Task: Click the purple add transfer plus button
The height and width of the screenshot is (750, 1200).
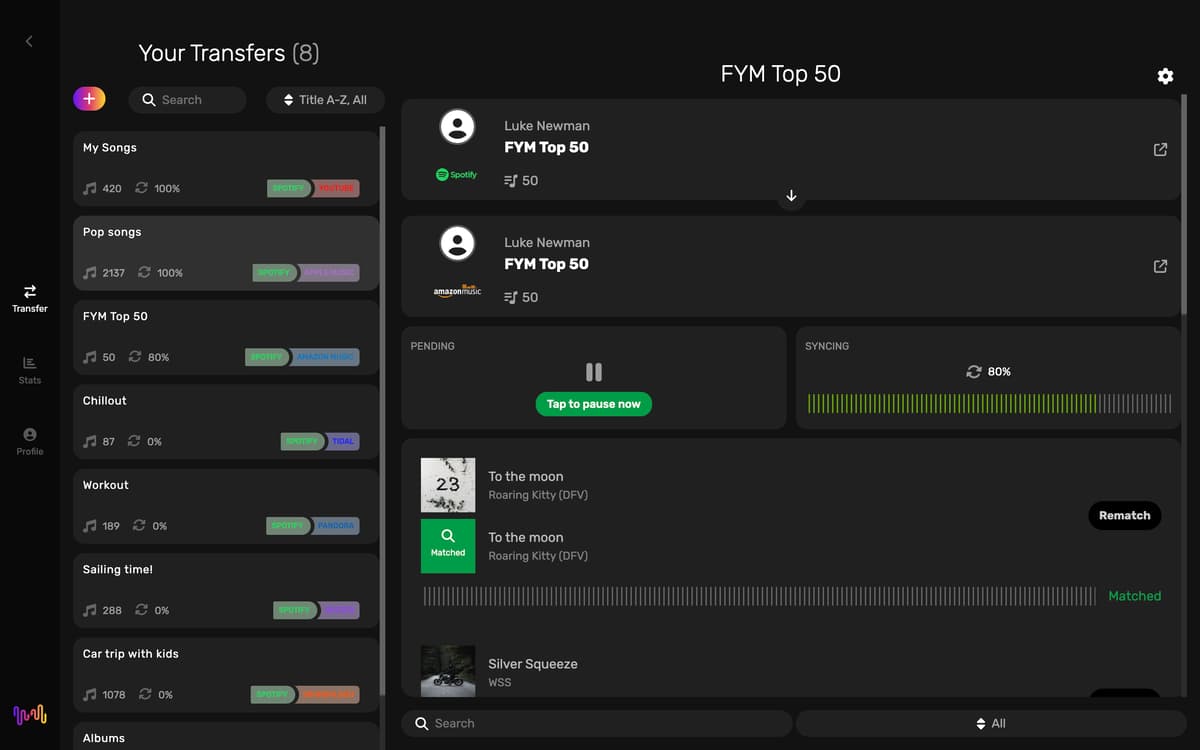Action: pyautogui.click(x=89, y=98)
